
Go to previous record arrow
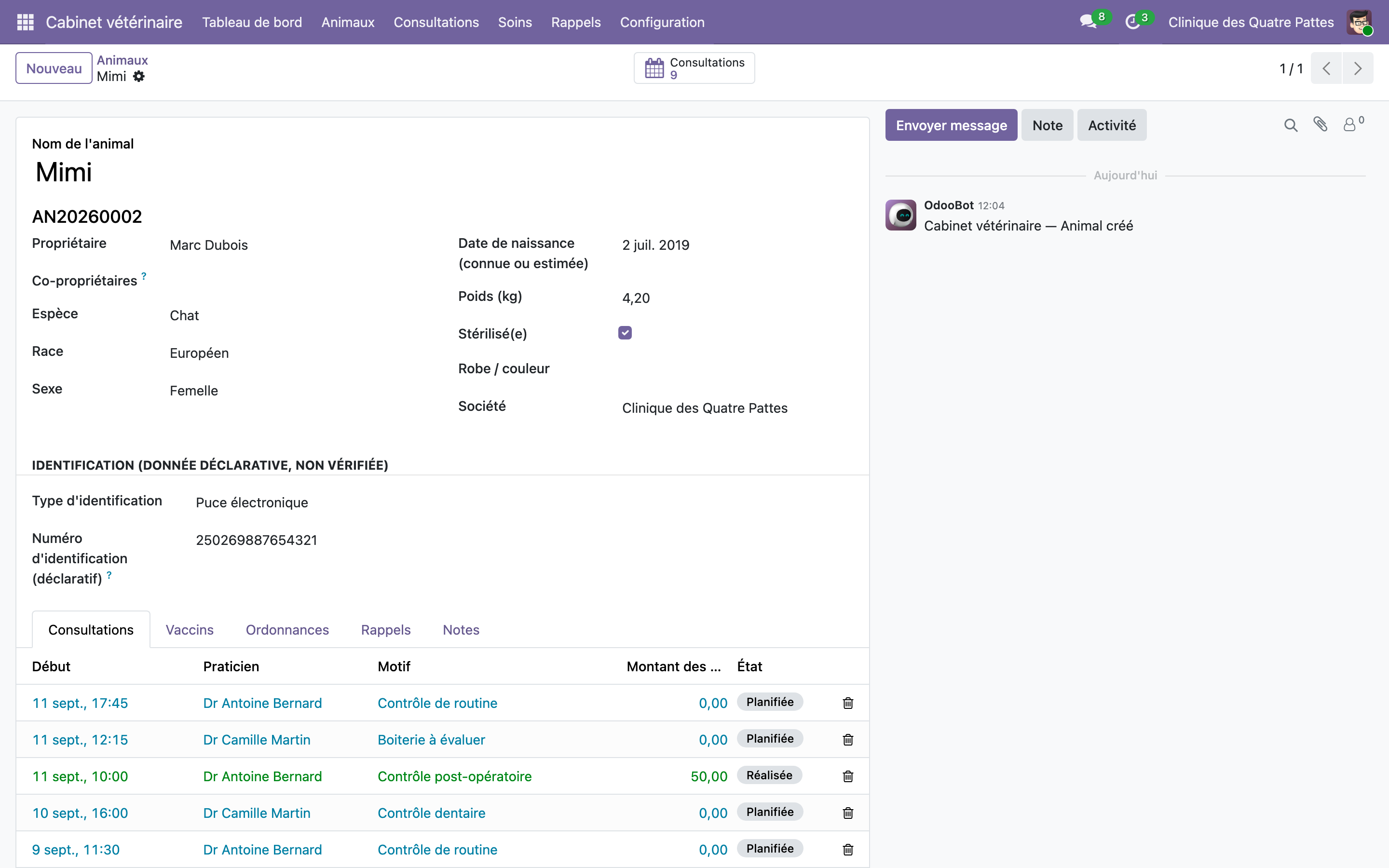click(1326, 68)
